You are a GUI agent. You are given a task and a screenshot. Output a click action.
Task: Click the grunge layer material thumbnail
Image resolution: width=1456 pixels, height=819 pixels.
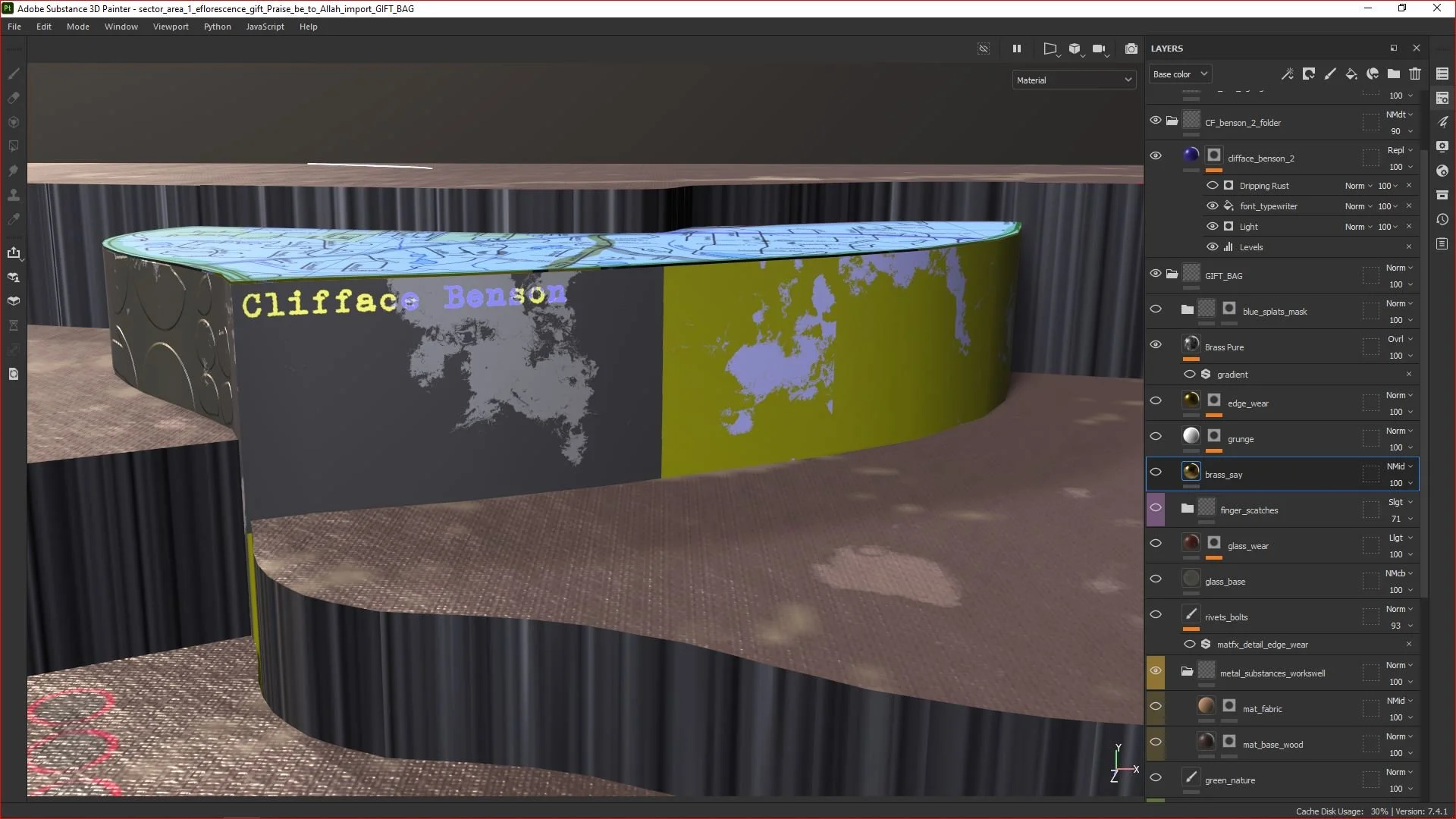pos(1191,436)
